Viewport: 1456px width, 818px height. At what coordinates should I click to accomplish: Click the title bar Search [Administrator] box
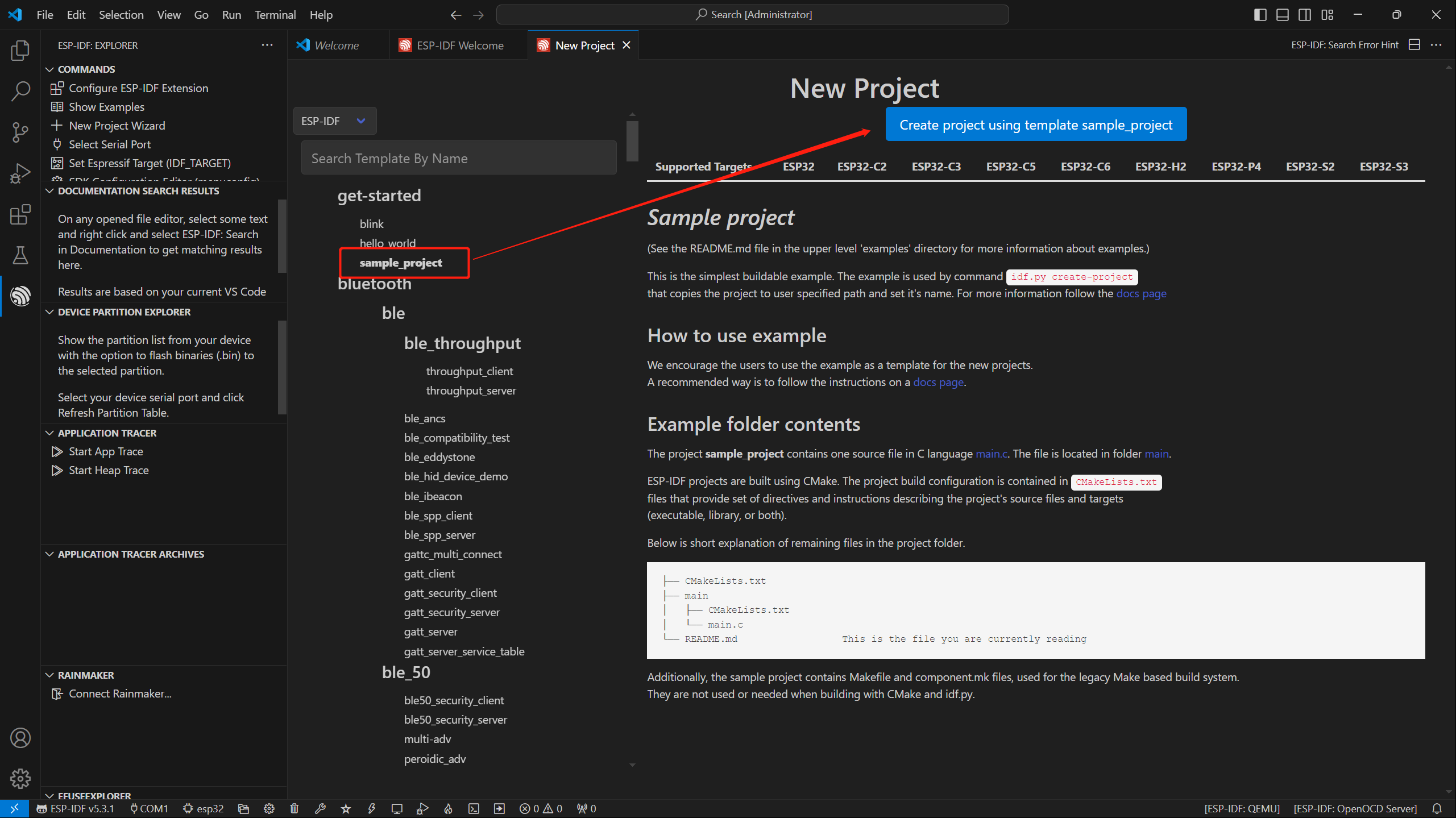pyautogui.click(x=753, y=15)
